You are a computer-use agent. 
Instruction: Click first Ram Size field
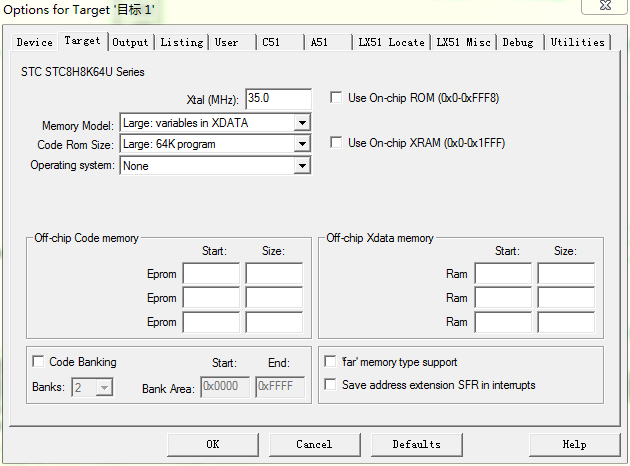[x=566, y=274]
